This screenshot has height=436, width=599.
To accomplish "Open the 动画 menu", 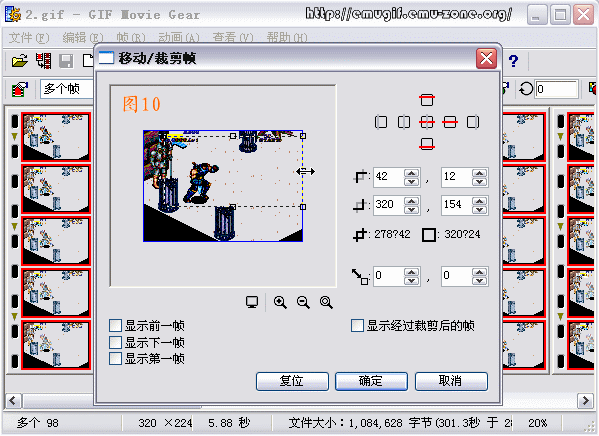I will tap(179, 37).
